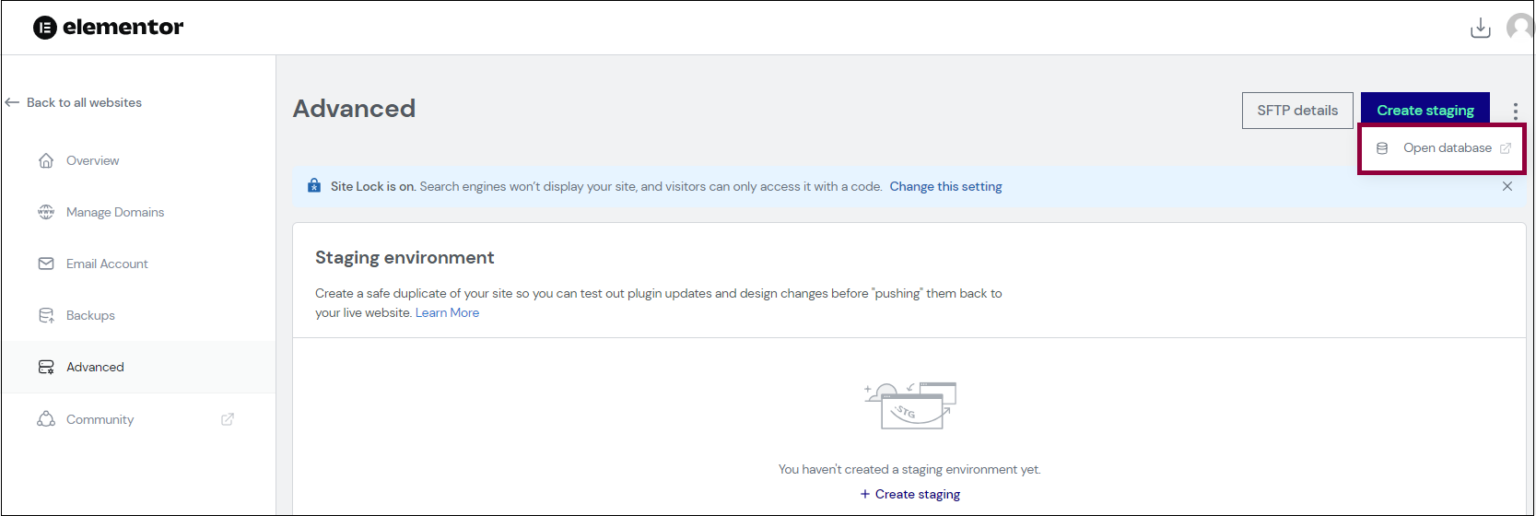The width and height of the screenshot is (1536, 516).
Task: Open the three-dot more options menu
Action: (x=1516, y=111)
